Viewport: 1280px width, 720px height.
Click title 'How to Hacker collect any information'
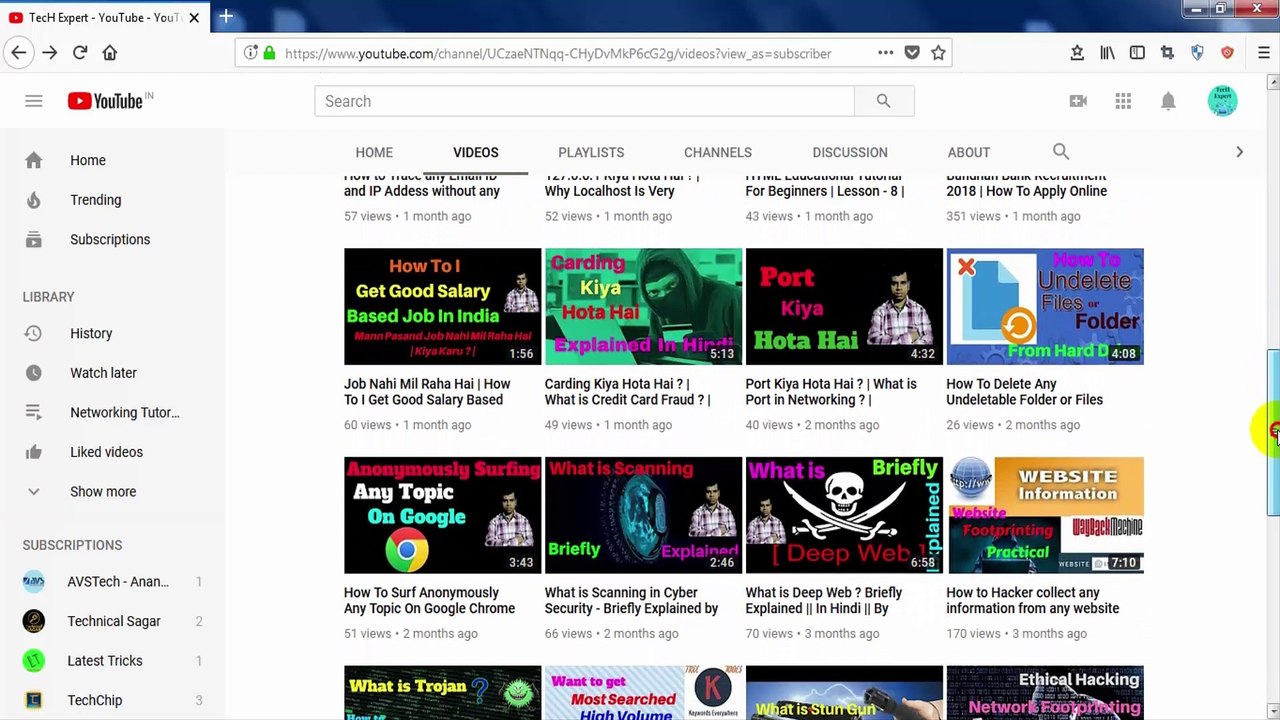click(1032, 600)
